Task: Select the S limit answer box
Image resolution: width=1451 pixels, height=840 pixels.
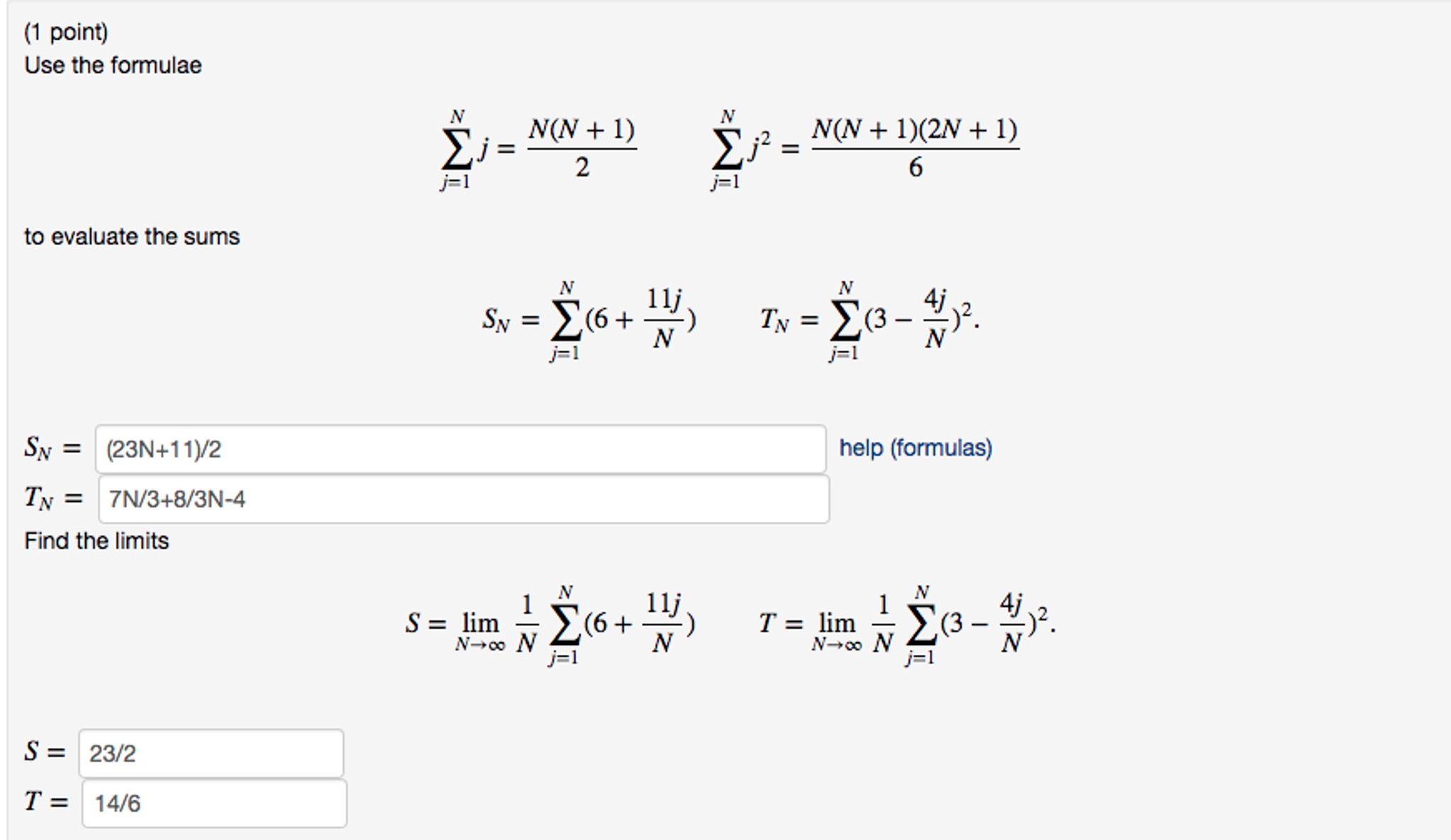Action: tap(213, 753)
